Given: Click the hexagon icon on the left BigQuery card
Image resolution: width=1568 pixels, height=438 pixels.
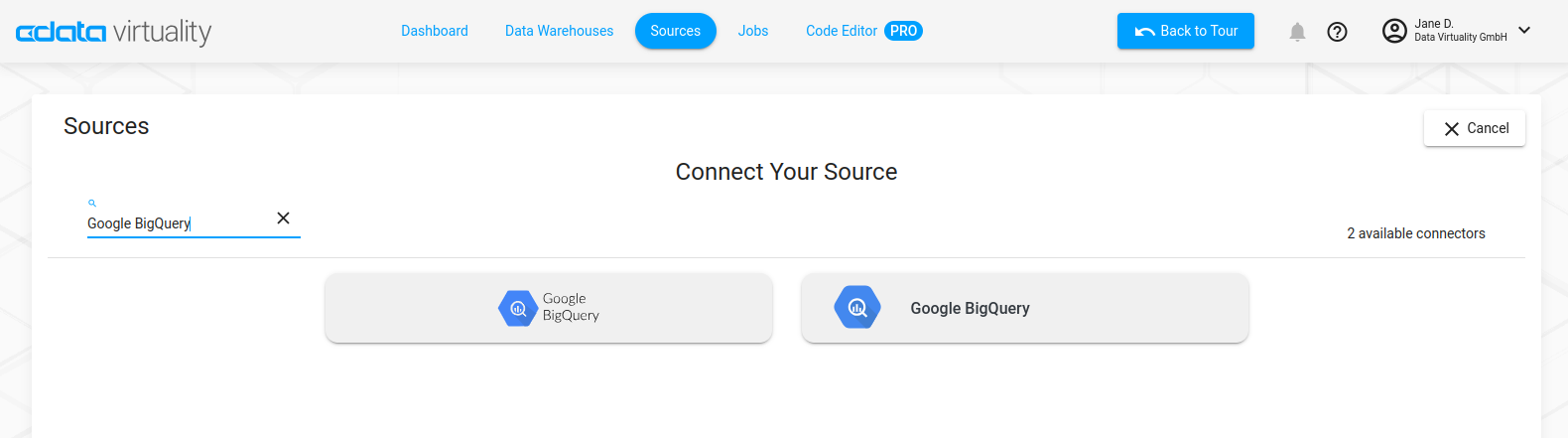Looking at the screenshot, I should (518, 308).
